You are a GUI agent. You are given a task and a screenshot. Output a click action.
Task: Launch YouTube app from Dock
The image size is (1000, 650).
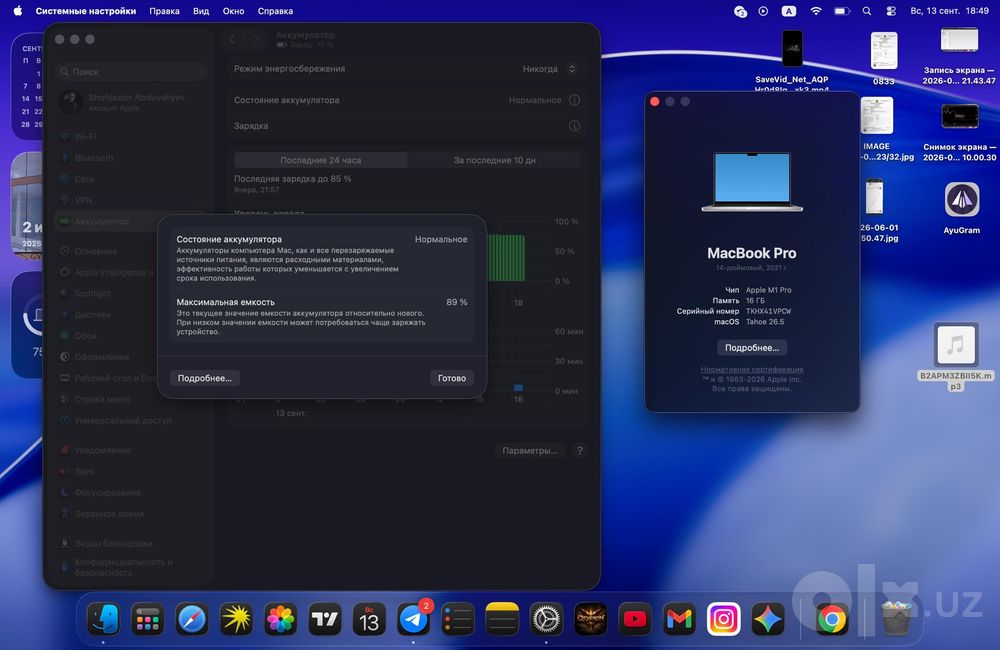[x=635, y=619]
